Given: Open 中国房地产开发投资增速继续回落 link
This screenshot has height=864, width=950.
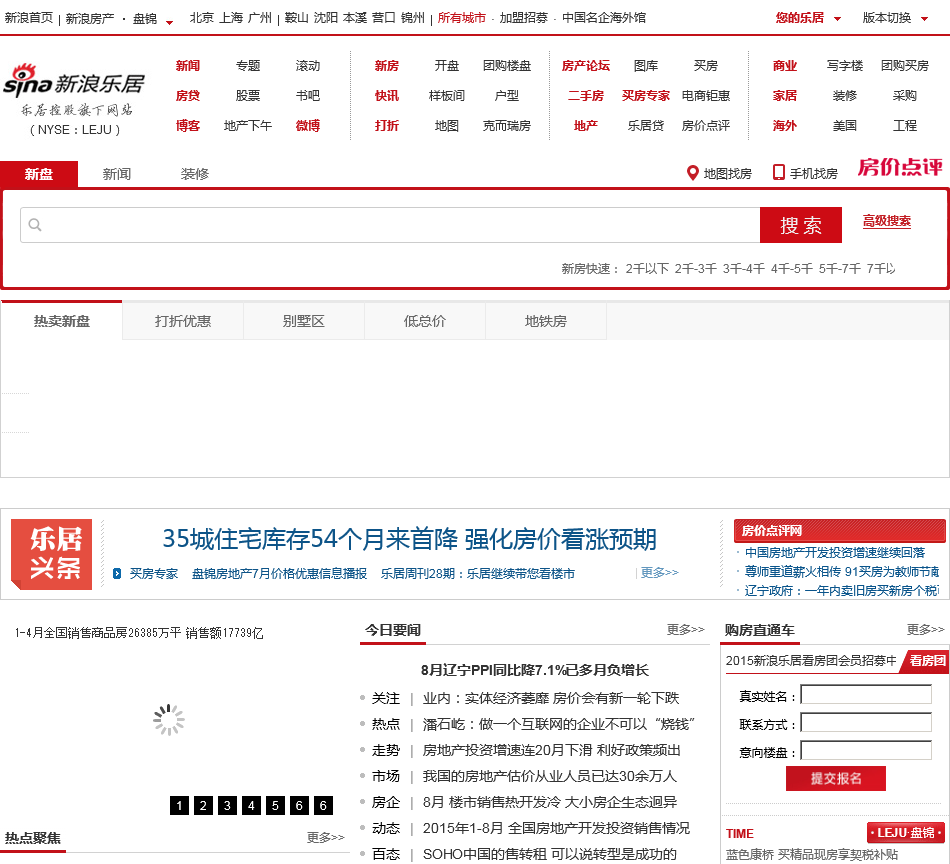Looking at the screenshot, I should (x=835, y=553).
